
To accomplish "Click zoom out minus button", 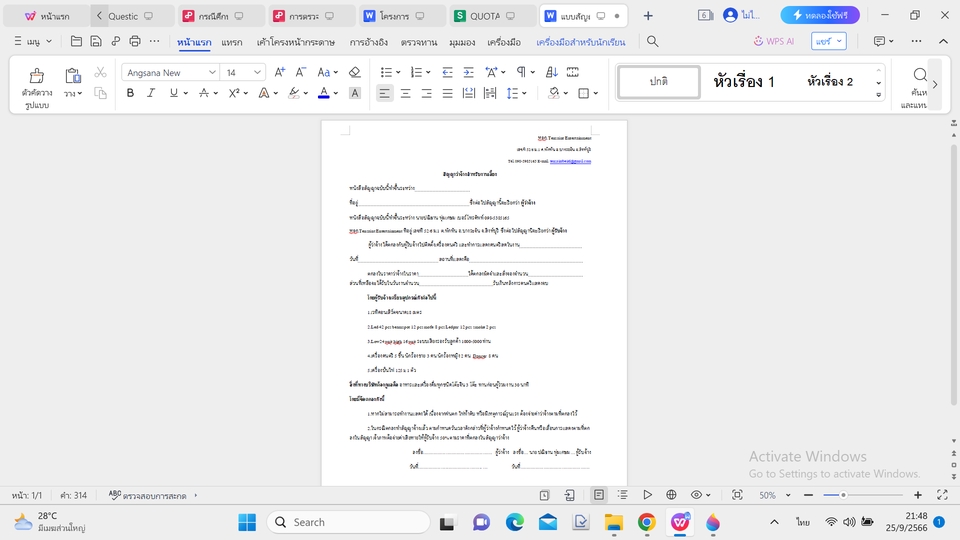I will click(808, 495).
